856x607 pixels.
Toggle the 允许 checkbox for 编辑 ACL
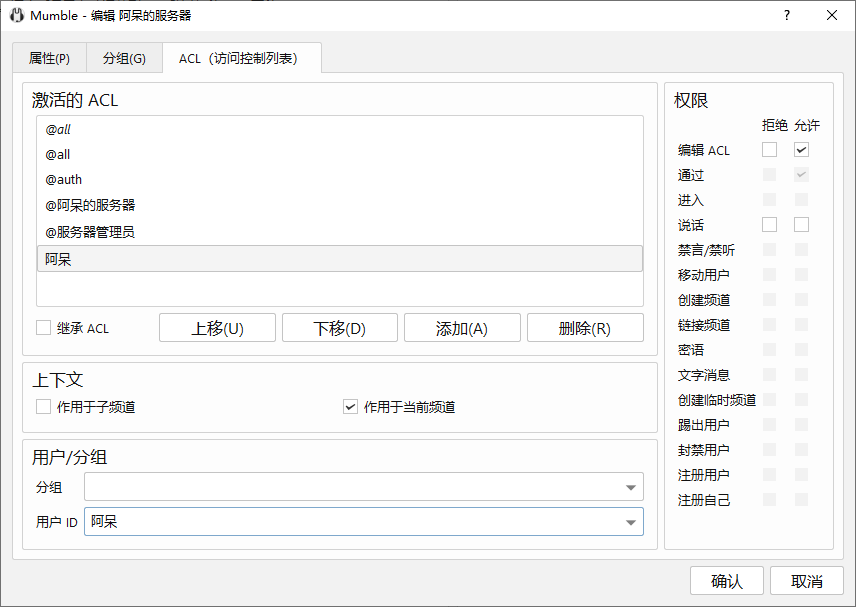[x=801, y=150]
